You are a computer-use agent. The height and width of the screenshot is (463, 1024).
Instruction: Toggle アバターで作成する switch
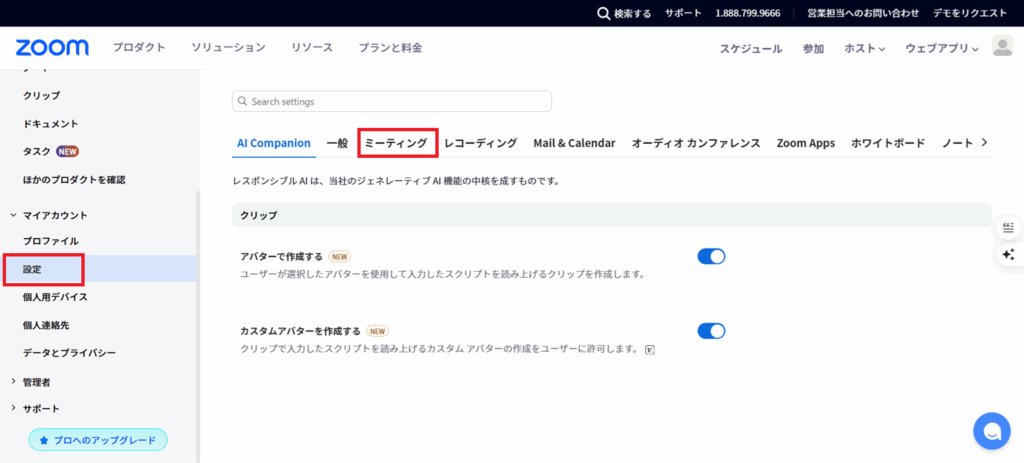pyautogui.click(x=711, y=257)
